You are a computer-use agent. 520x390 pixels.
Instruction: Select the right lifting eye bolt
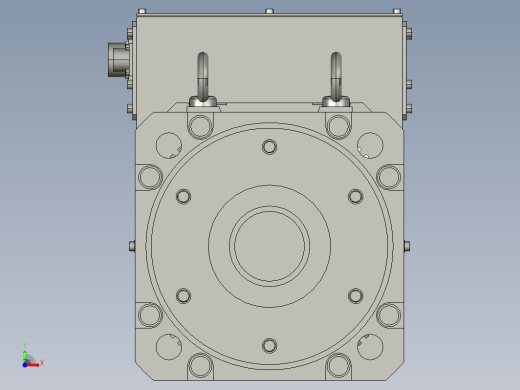tap(336, 79)
